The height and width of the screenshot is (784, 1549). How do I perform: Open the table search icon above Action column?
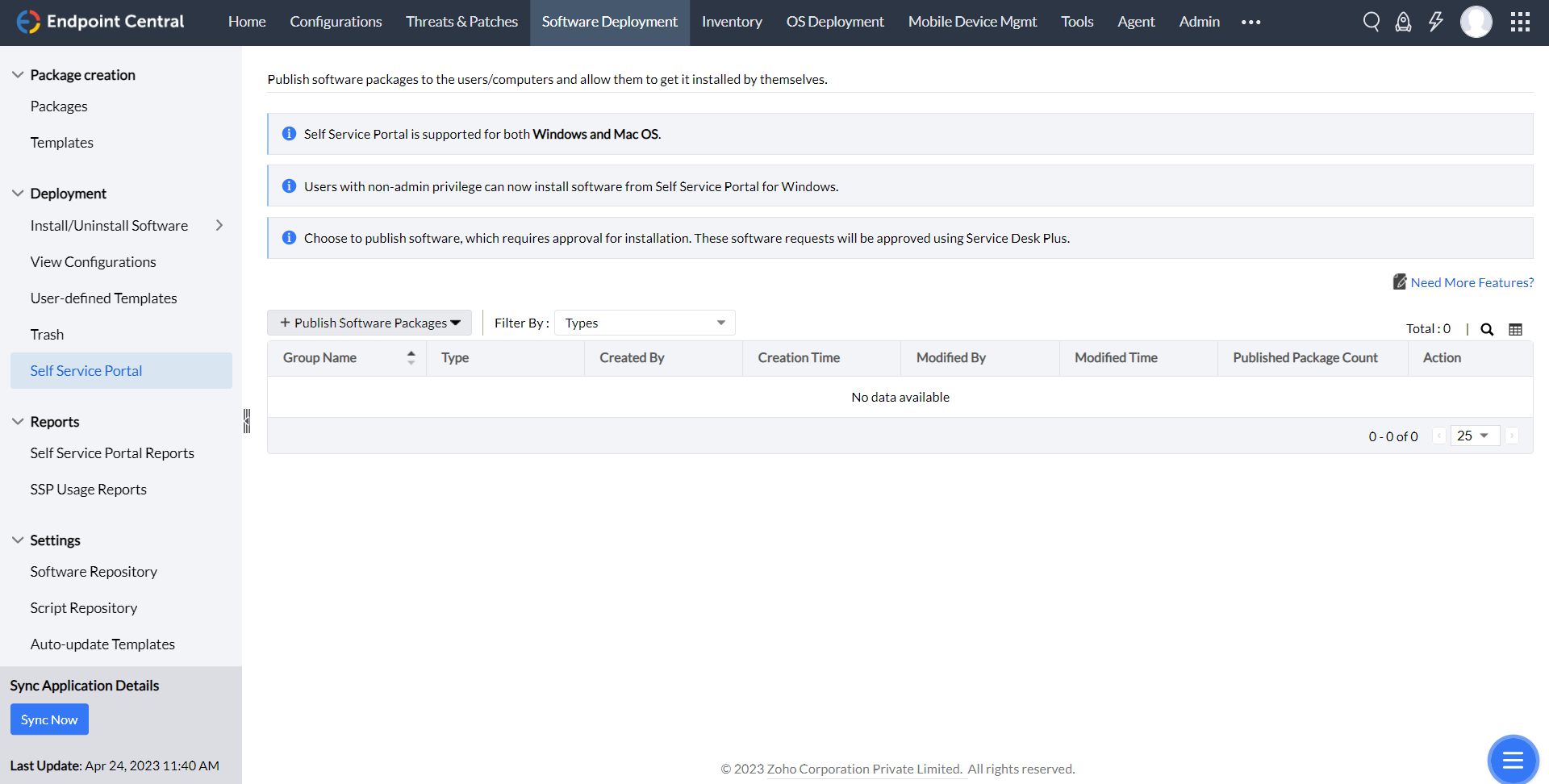(x=1488, y=329)
